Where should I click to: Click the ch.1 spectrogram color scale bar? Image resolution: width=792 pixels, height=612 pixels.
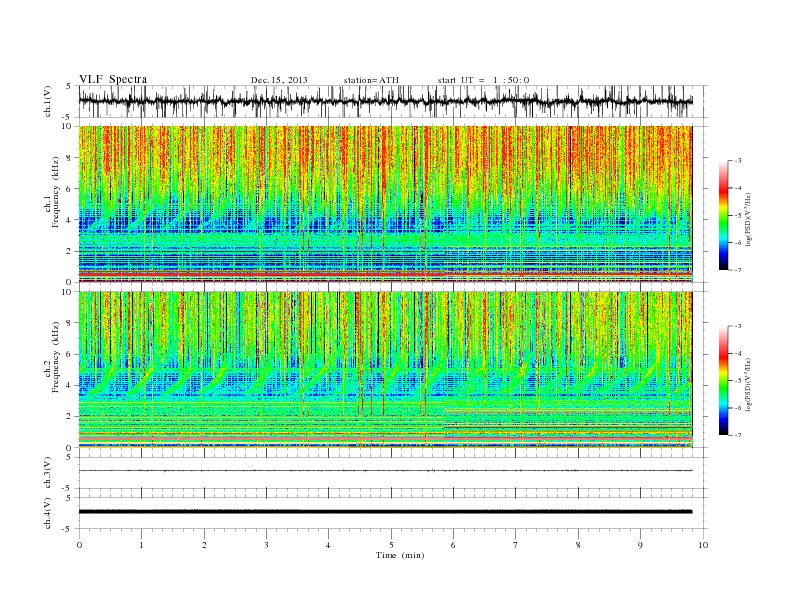(x=723, y=215)
